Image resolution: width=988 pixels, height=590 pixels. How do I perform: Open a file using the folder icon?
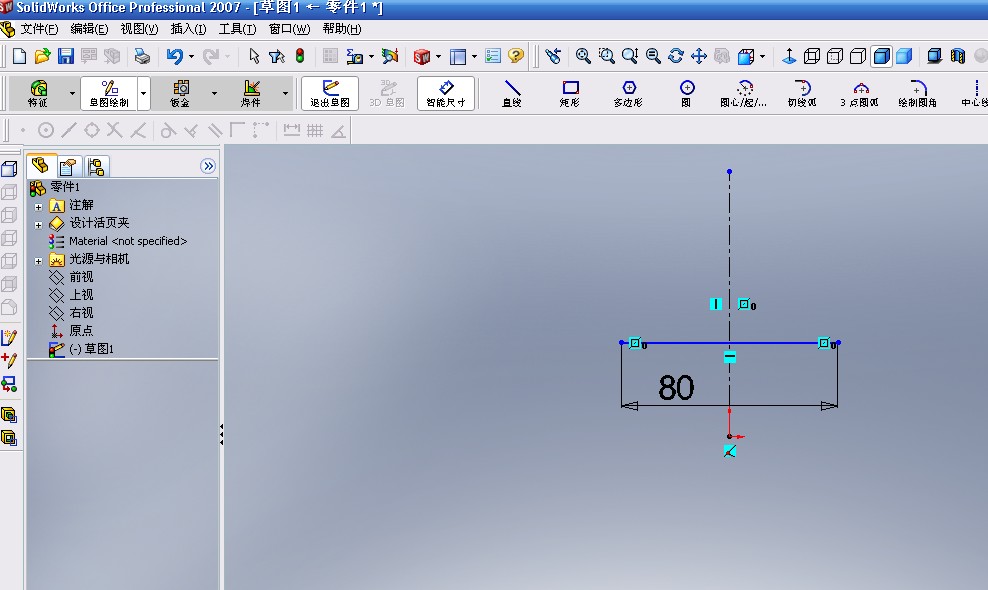42,56
